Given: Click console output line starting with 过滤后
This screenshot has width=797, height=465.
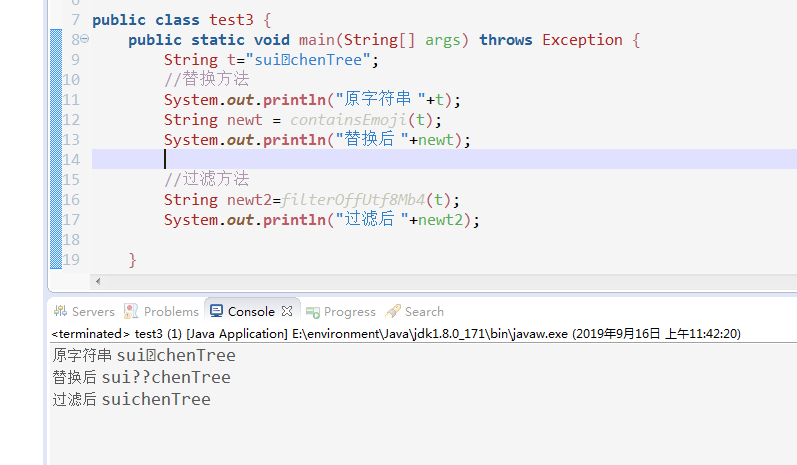Looking at the screenshot, I should pos(131,399).
